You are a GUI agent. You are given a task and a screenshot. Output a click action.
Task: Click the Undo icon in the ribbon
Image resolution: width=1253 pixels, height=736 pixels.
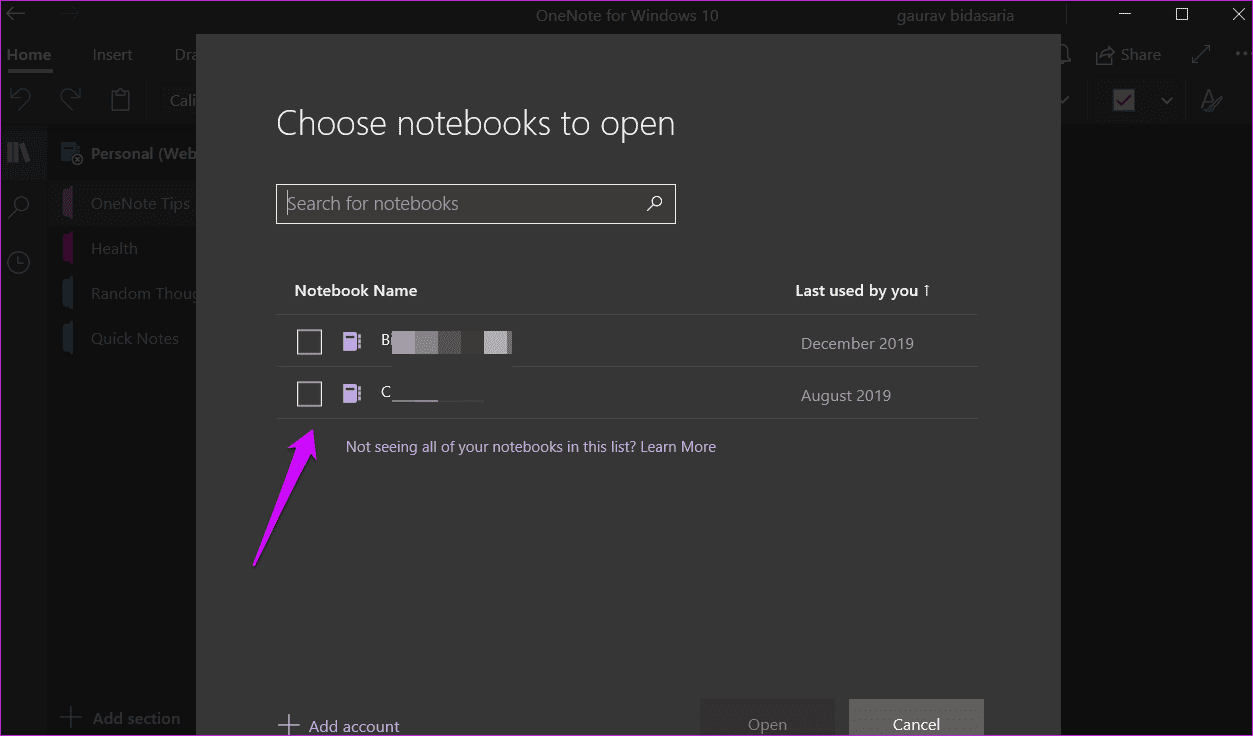(x=20, y=99)
